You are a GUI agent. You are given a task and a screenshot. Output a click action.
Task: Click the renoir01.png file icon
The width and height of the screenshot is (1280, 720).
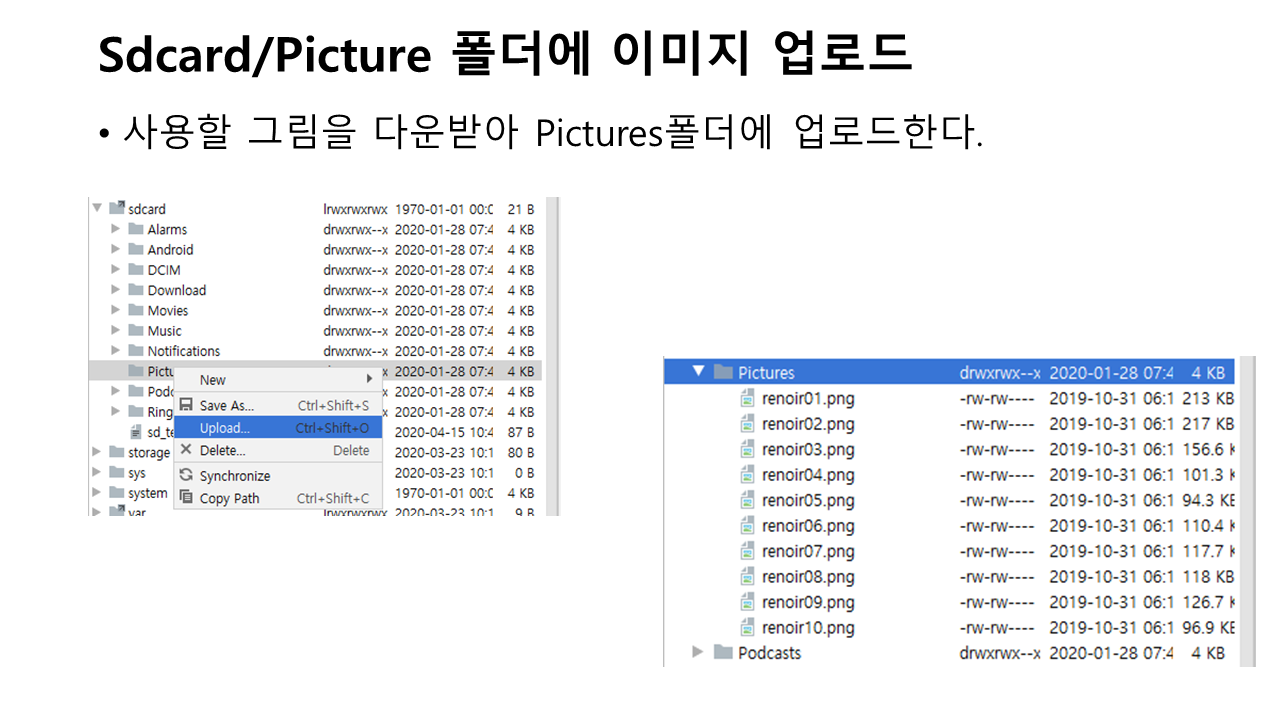click(x=747, y=399)
